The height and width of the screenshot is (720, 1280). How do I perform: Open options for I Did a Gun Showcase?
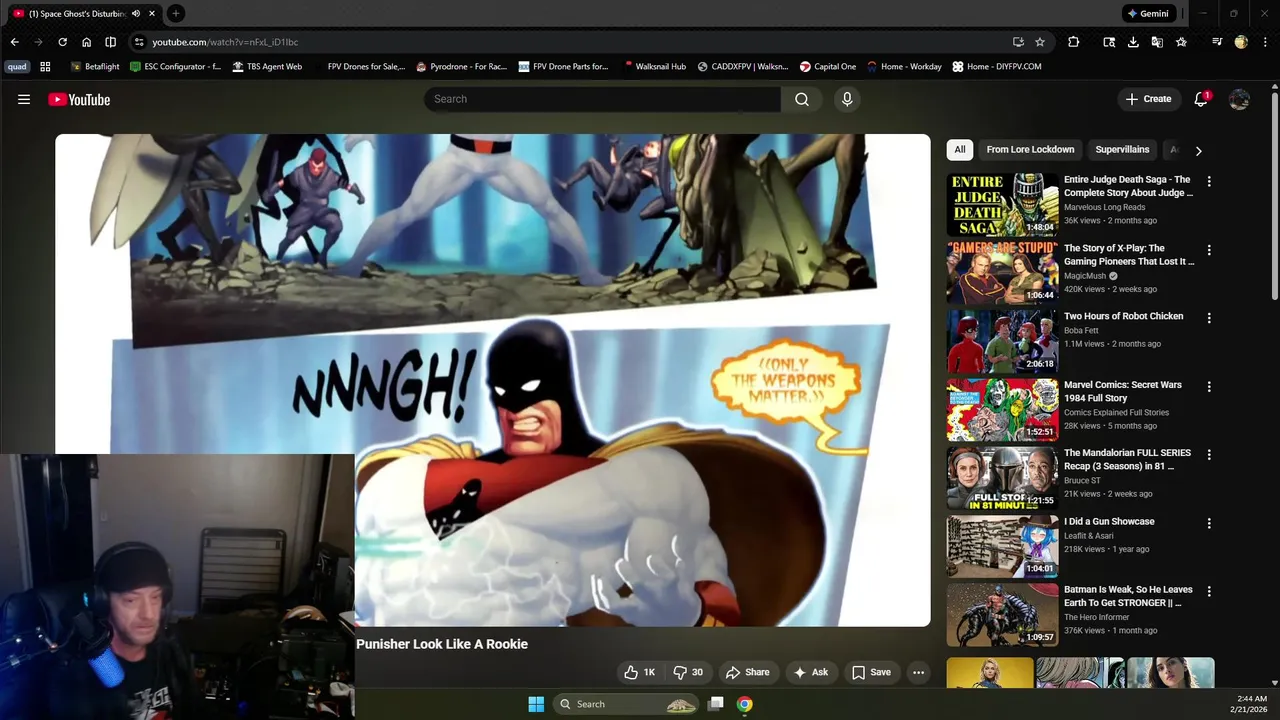[x=1209, y=523]
